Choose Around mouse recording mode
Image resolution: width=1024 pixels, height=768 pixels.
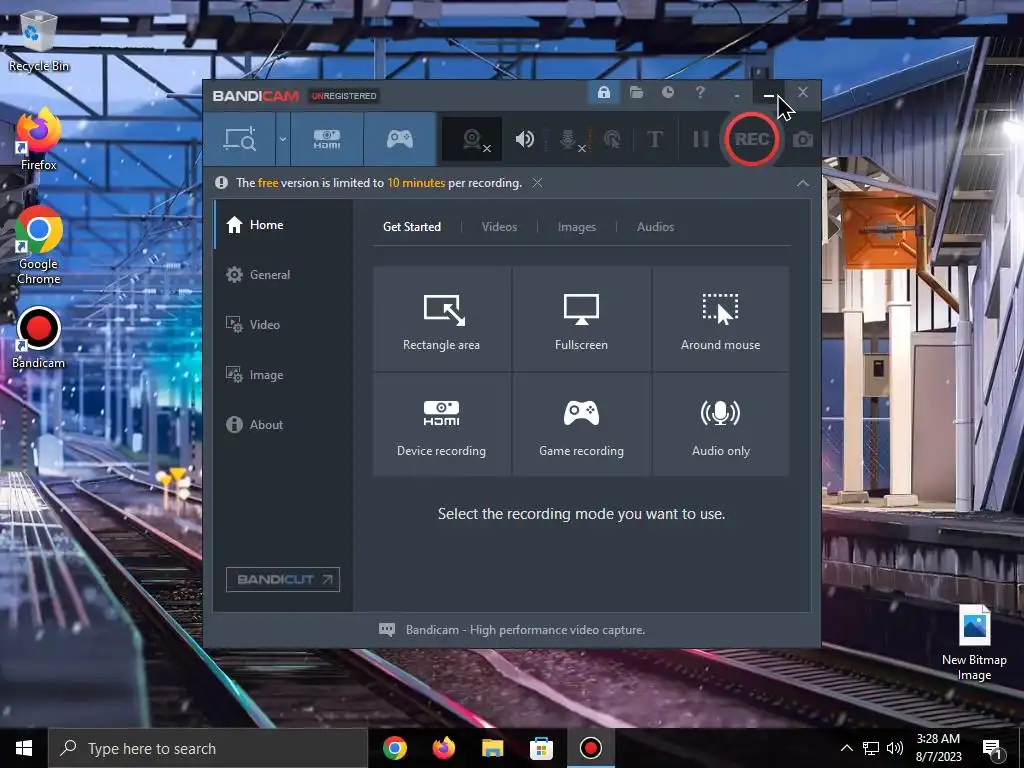tap(720, 319)
